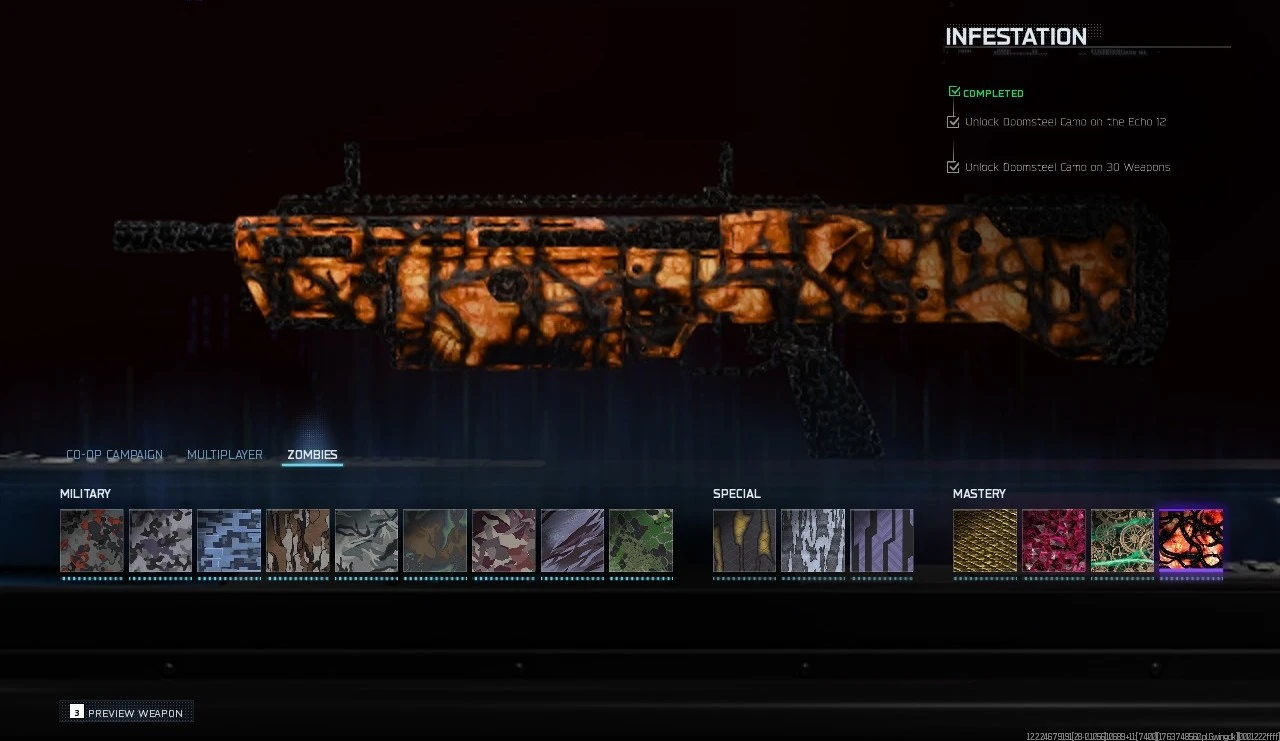The height and width of the screenshot is (741, 1280).
Task: Select the red and black Military camo
Action: pyautogui.click(x=92, y=541)
